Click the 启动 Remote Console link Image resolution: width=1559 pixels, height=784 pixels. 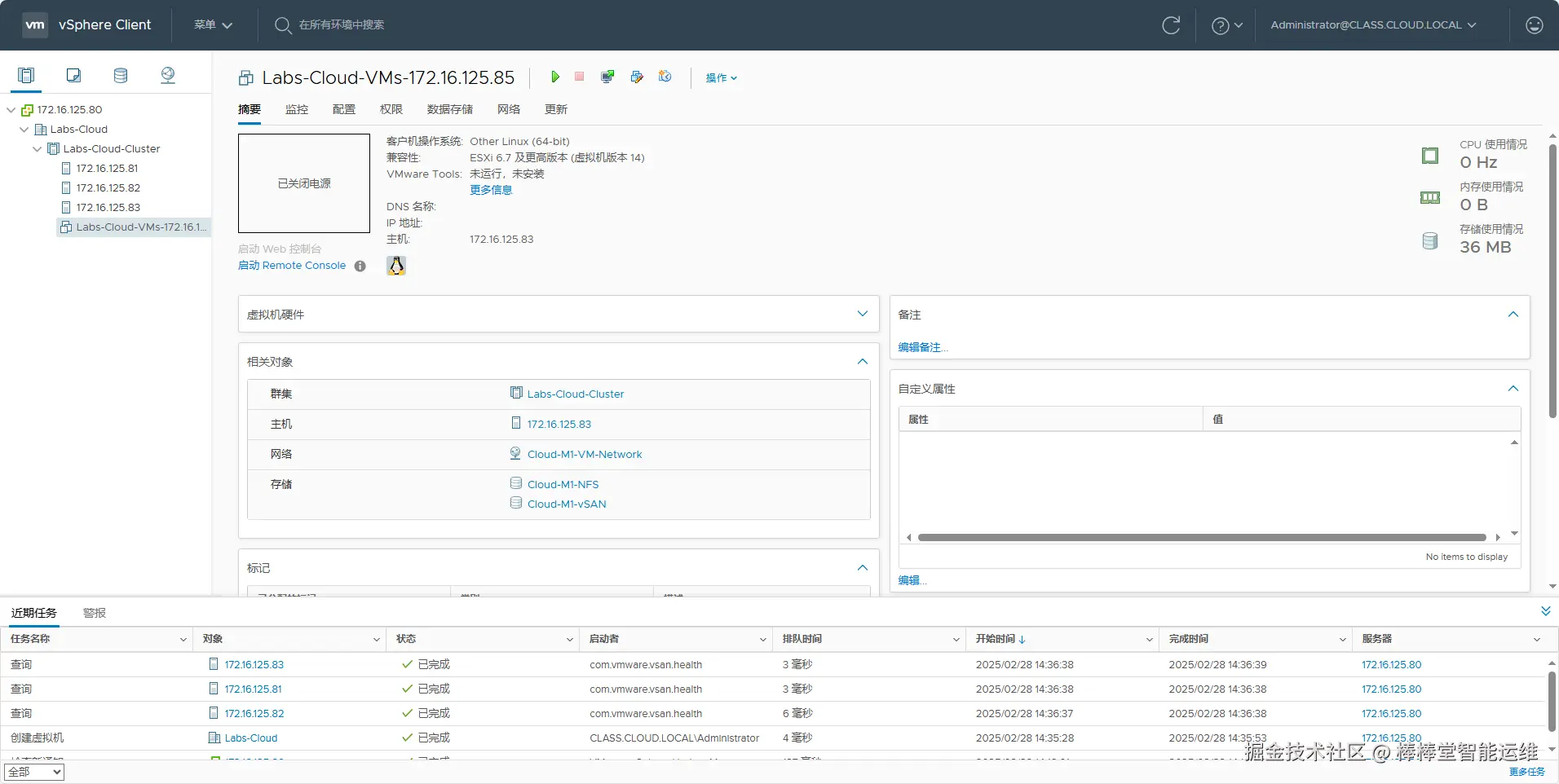pos(292,266)
